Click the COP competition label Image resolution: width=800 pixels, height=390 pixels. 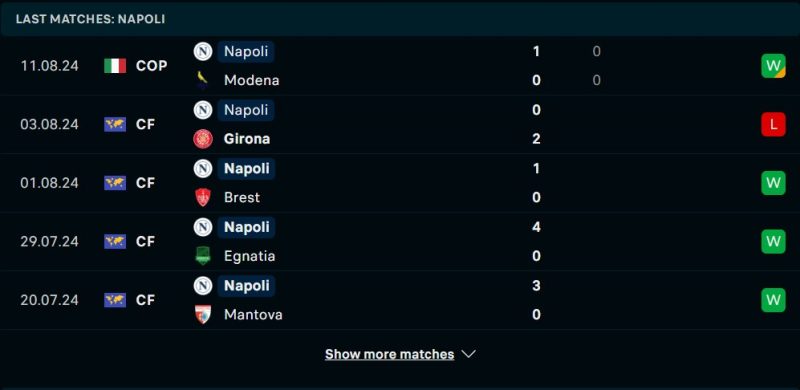(x=152, y=66)
